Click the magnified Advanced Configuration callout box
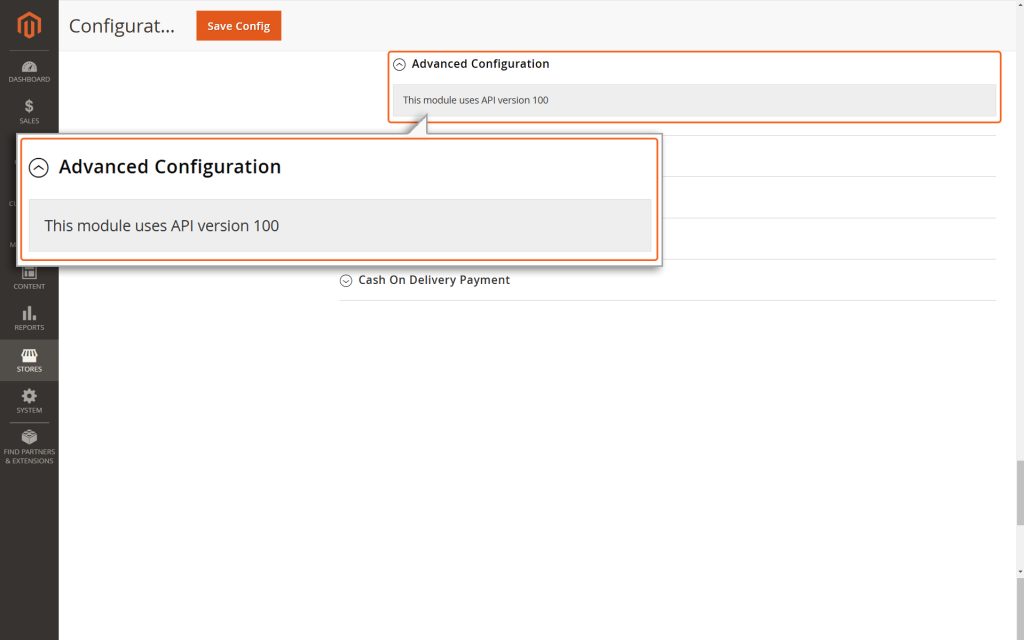 click(340, 198)
